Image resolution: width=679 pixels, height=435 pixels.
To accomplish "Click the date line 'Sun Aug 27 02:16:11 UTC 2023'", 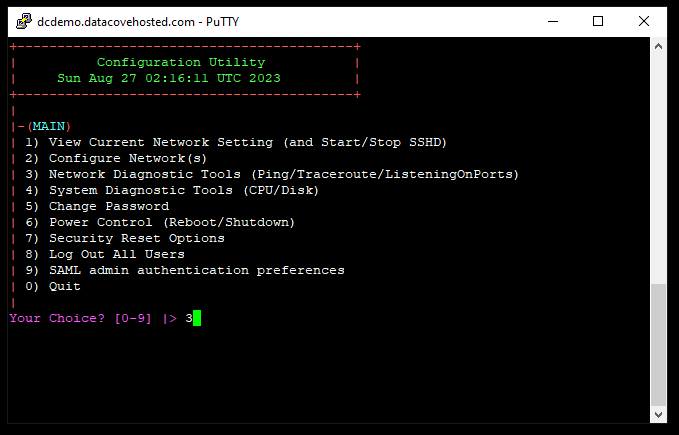I will pos(169,78).
